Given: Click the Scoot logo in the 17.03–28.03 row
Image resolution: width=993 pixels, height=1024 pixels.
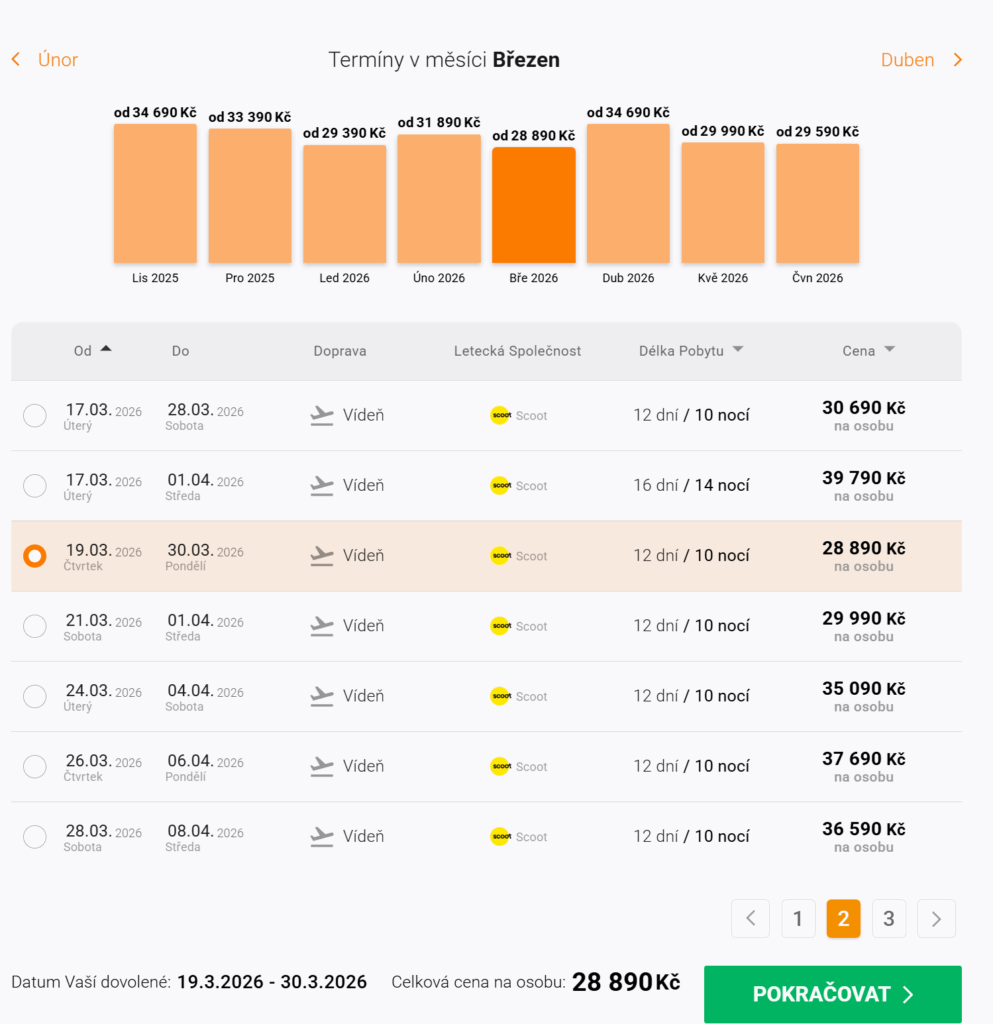Looking at the screenshot, I should [x=500, y=415].
